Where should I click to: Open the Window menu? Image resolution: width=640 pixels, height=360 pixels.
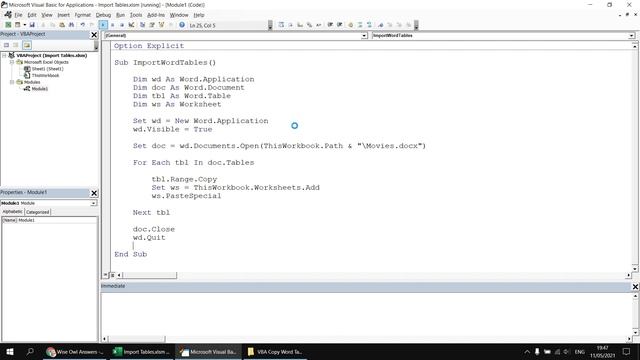point(179,15)
